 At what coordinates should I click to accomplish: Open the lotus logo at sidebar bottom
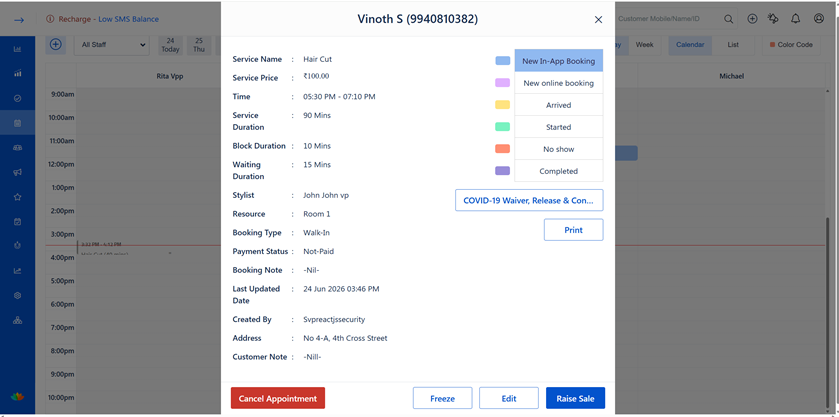pyautogui.click(x=18, y=397)
